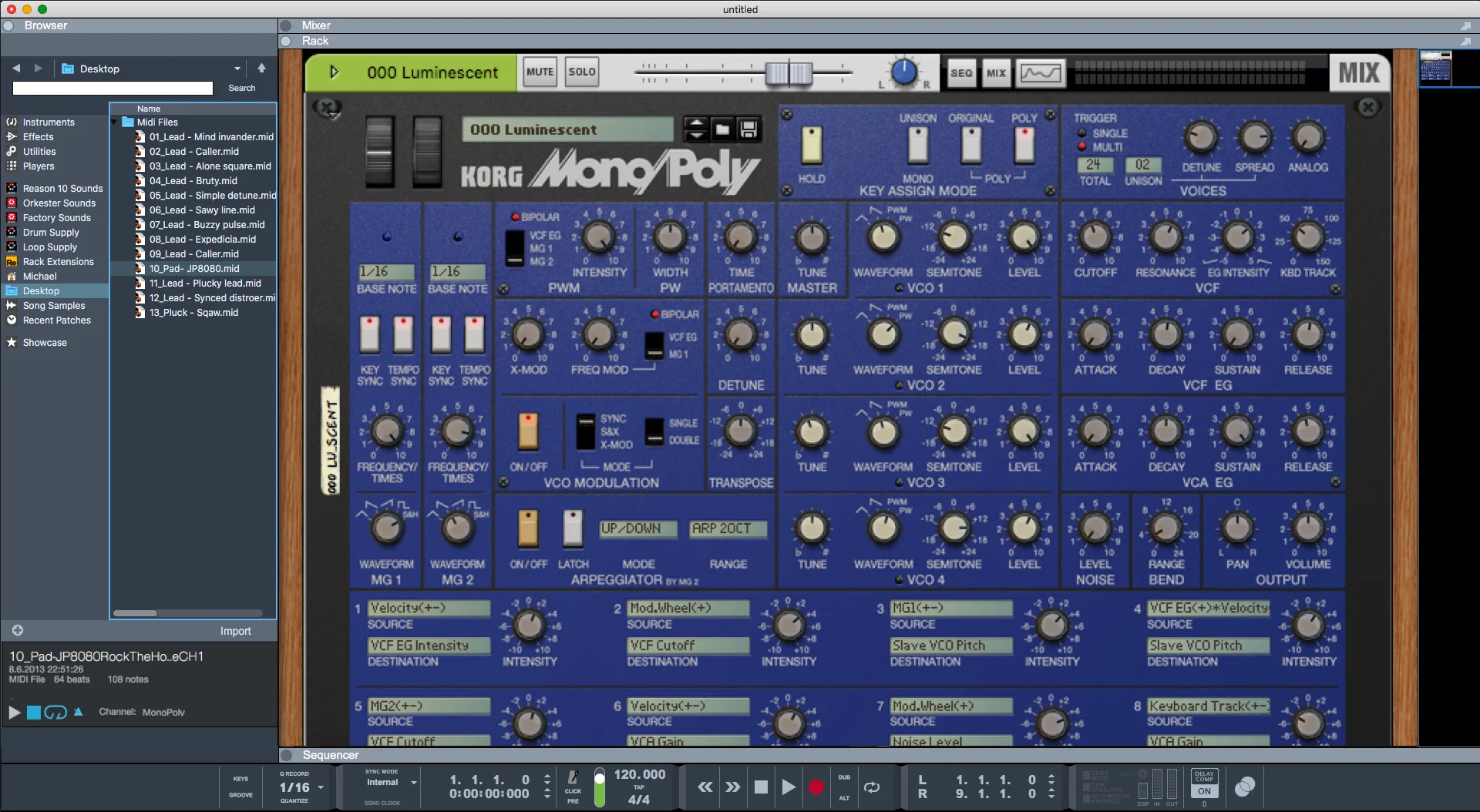The image size is (1480, 812).
Task: Click the MIX button beside SEQ
Action: pyautogui.click(x=996, y=73)
